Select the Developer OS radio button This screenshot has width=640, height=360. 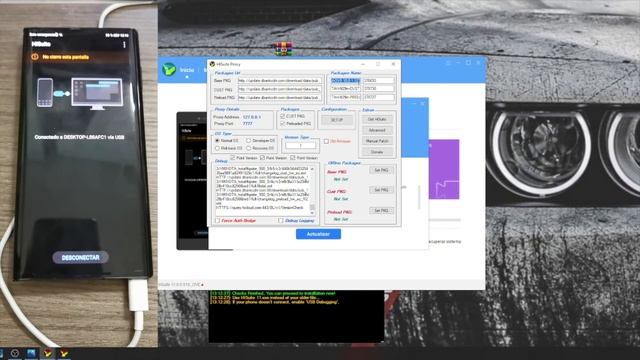tap(248, 140)
